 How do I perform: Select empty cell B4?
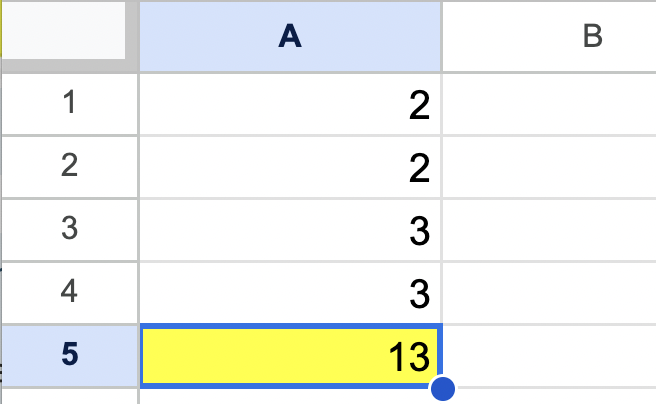click(549, 292)
